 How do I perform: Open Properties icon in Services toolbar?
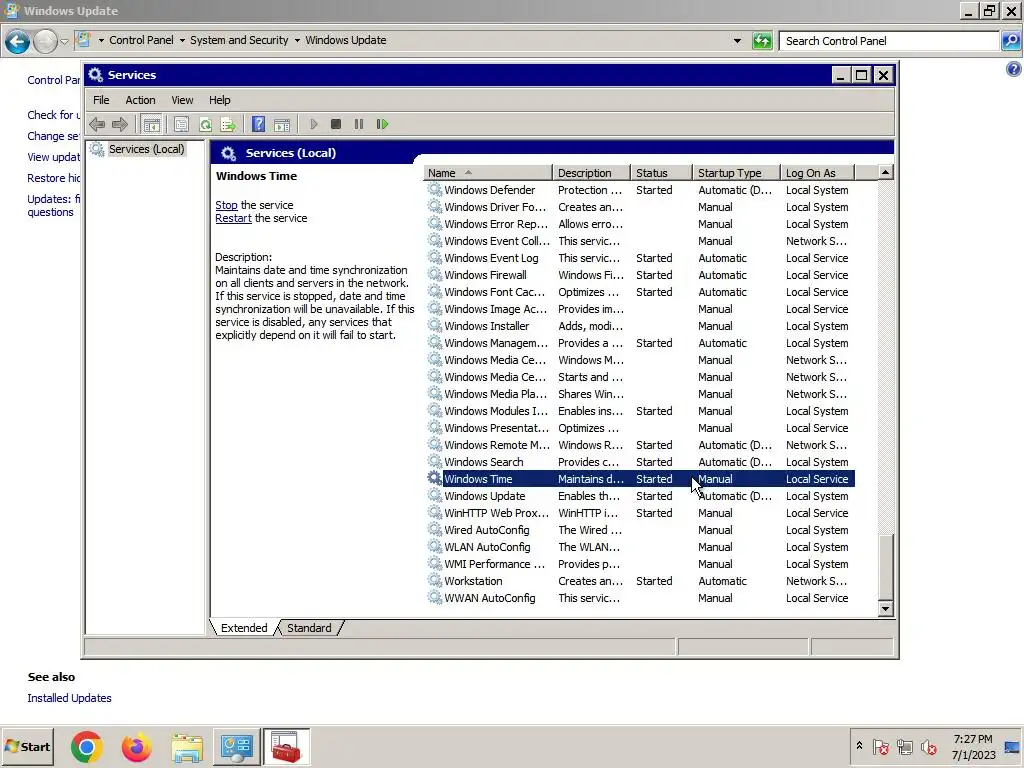pos(182,124)
